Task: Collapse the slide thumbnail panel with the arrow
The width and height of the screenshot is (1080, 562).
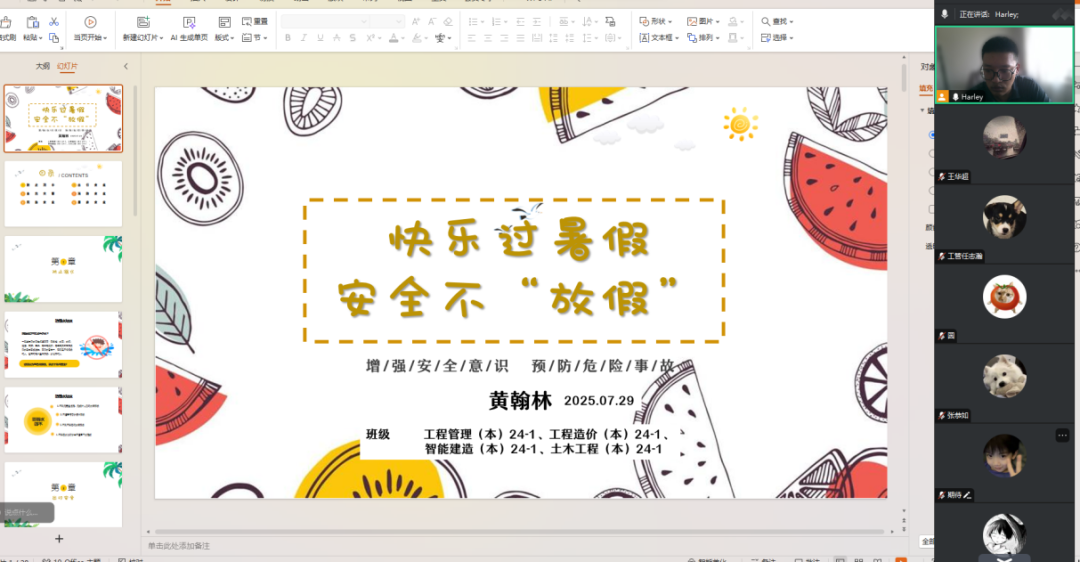Action: (125, 66)
